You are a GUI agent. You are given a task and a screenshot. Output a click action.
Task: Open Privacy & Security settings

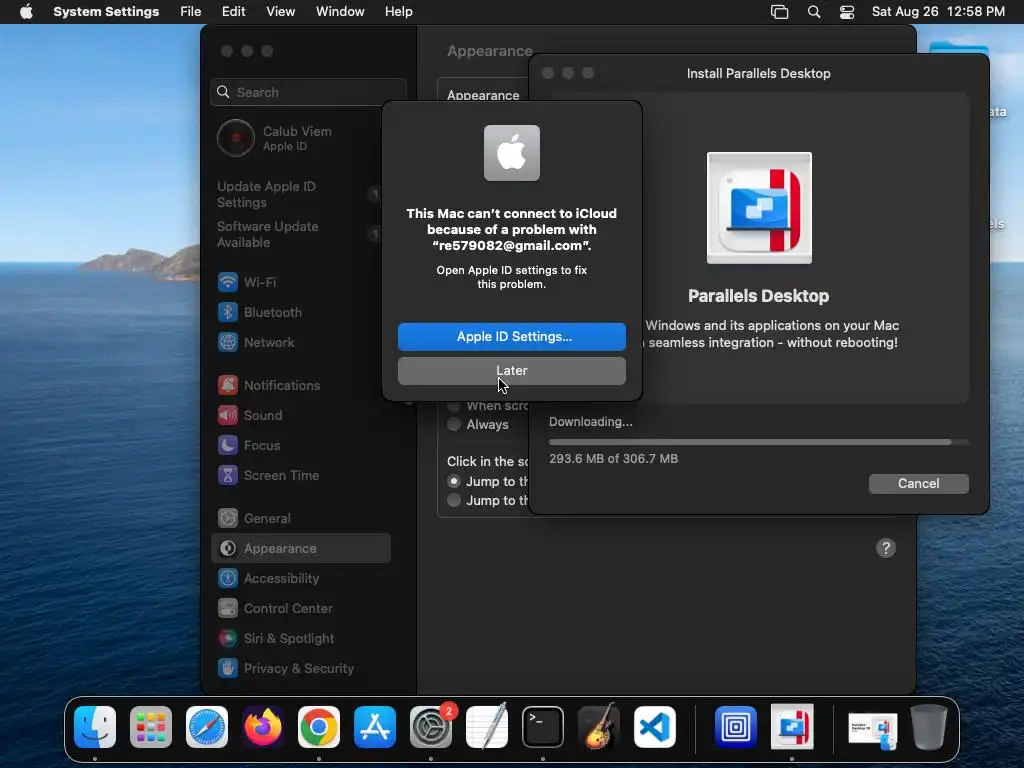click(300, 669)
